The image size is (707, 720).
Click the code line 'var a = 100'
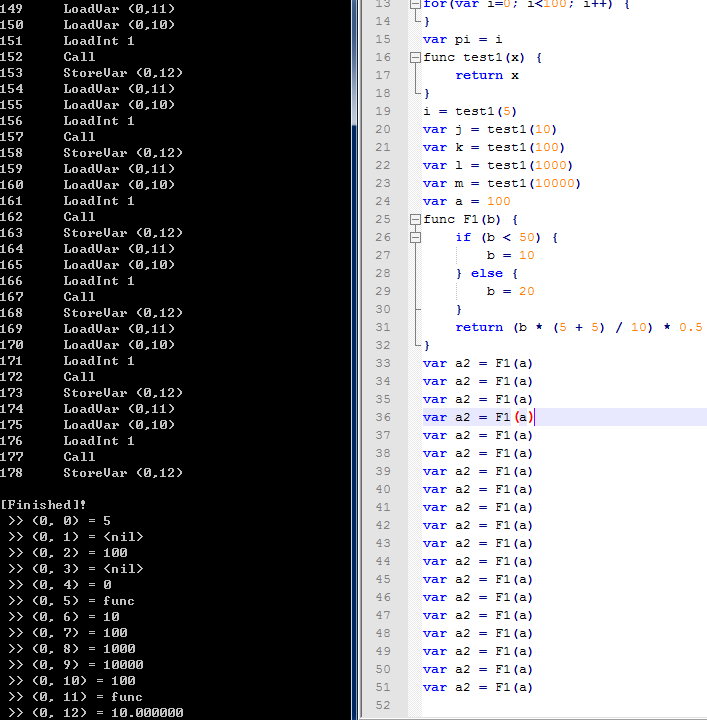pyautogui.click(x=466, y=201)
